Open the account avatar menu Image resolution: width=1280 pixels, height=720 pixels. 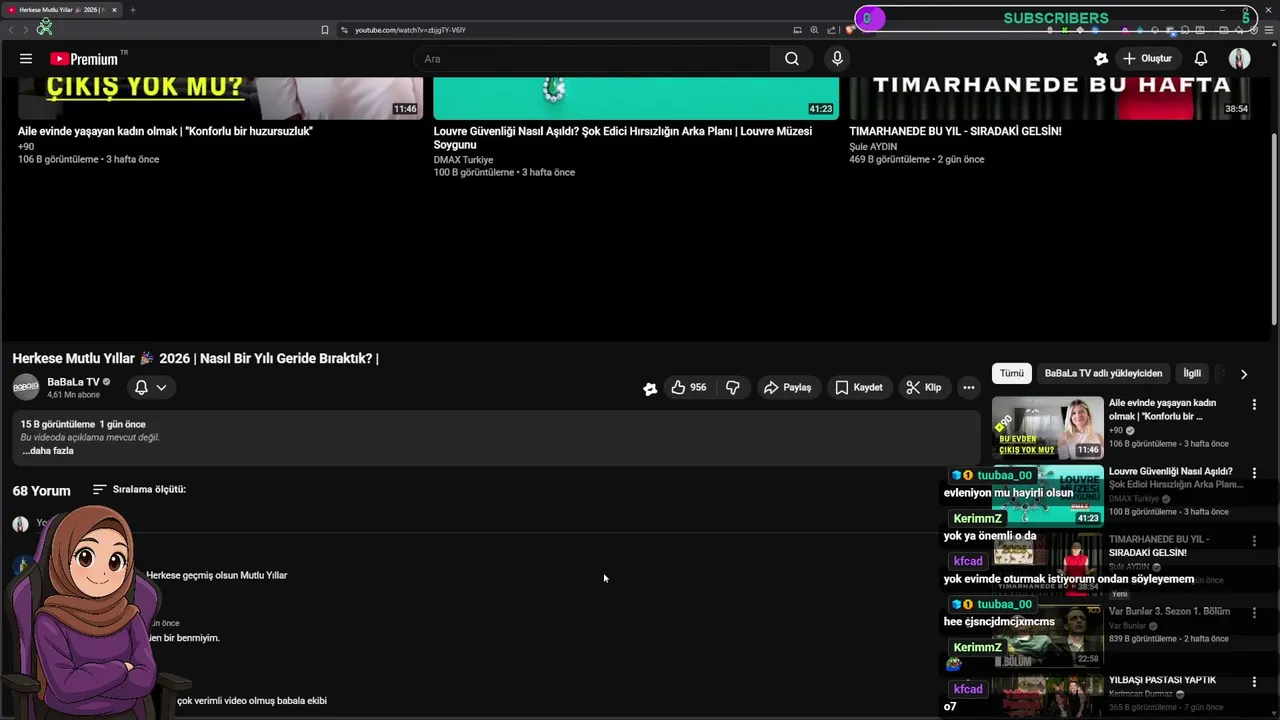click(1239, 59)
